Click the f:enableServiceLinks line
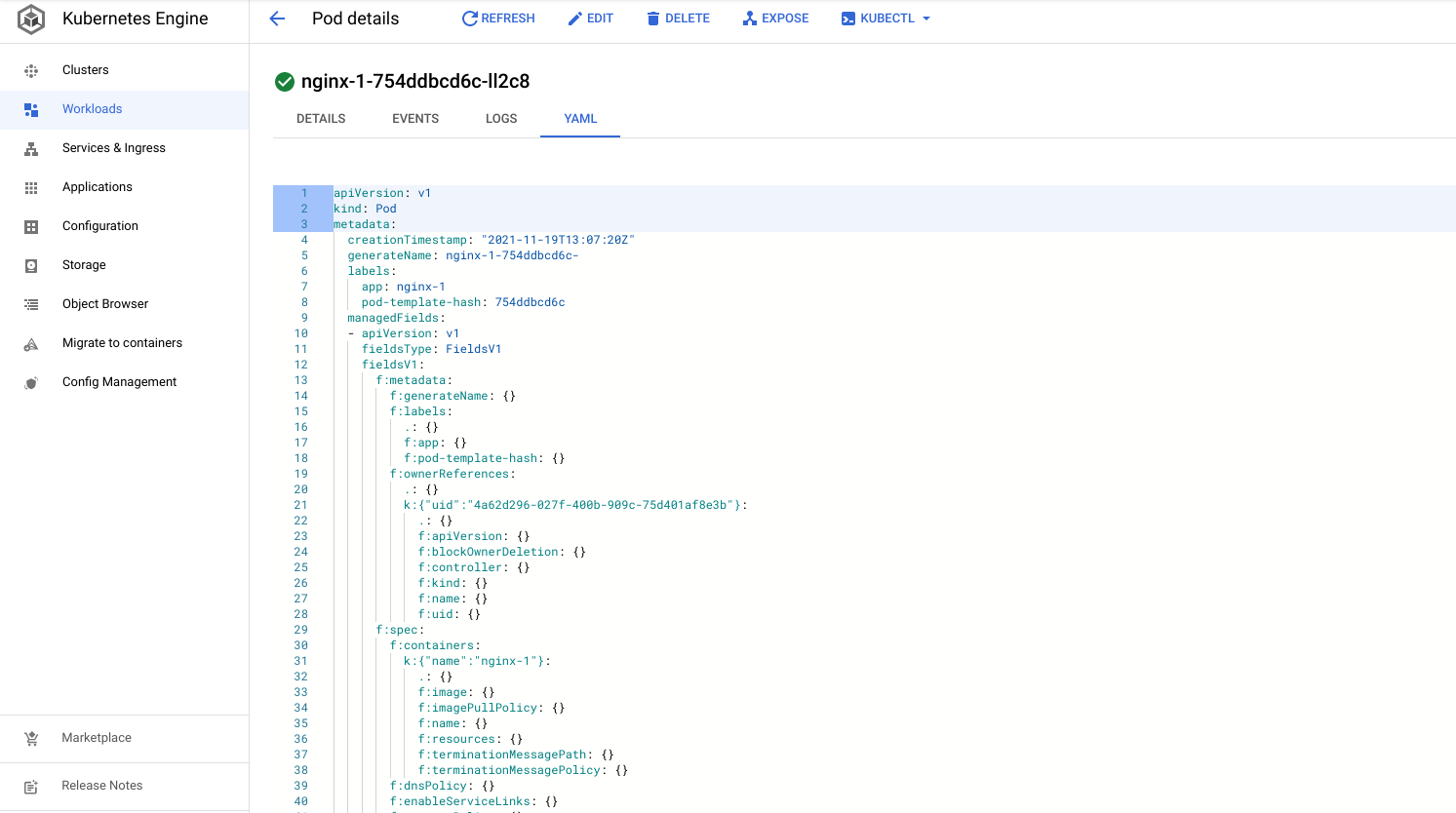Screen dimensions: 1456x813 click(474, 801)
